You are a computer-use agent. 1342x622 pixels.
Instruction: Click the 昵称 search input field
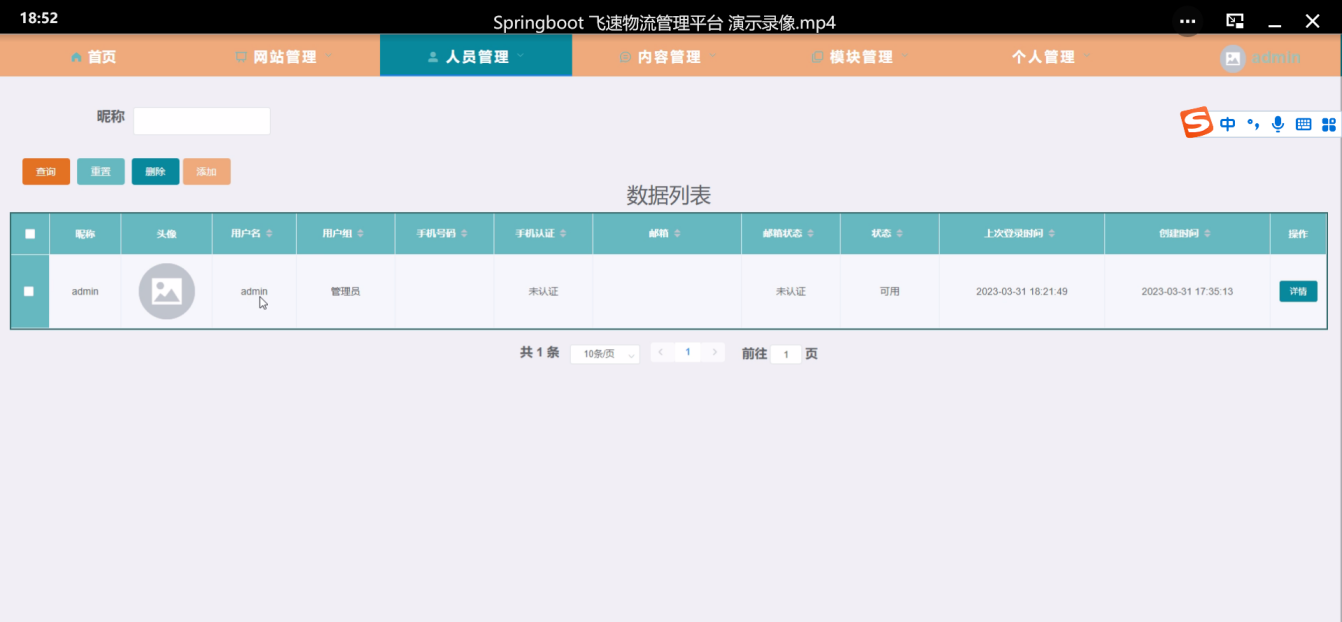(x=202, y=121)
